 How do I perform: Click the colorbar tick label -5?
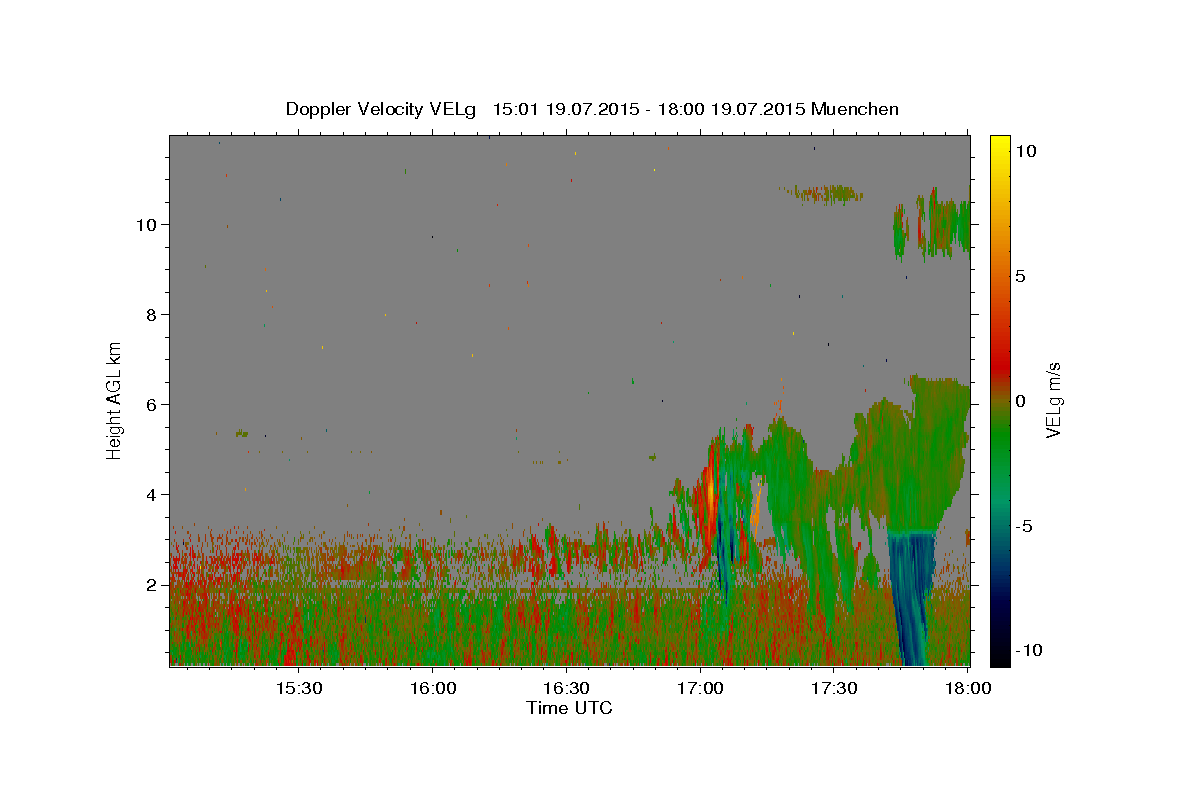tap(1023, 526)
